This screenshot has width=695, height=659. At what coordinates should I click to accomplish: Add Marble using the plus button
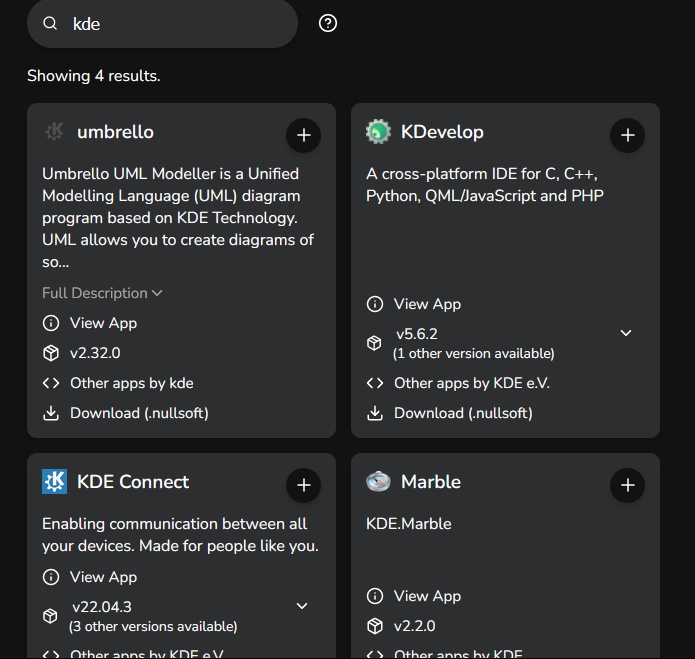point(627,486)
